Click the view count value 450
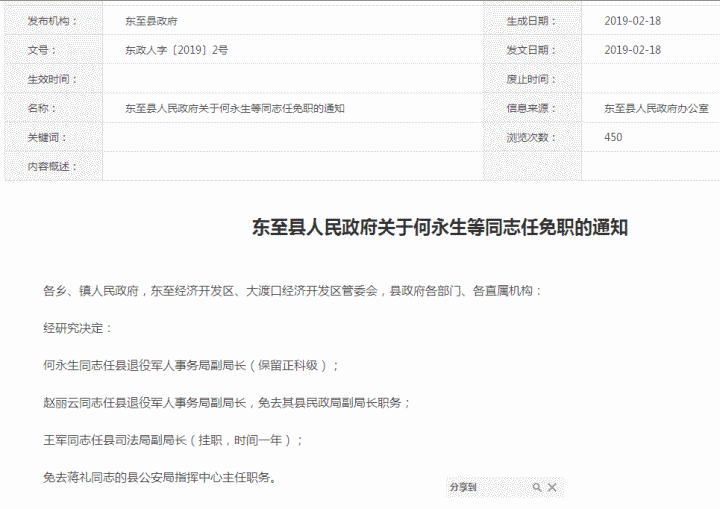Image resolution: width=720 pixels, height=509 pixels. coord(613,137)
